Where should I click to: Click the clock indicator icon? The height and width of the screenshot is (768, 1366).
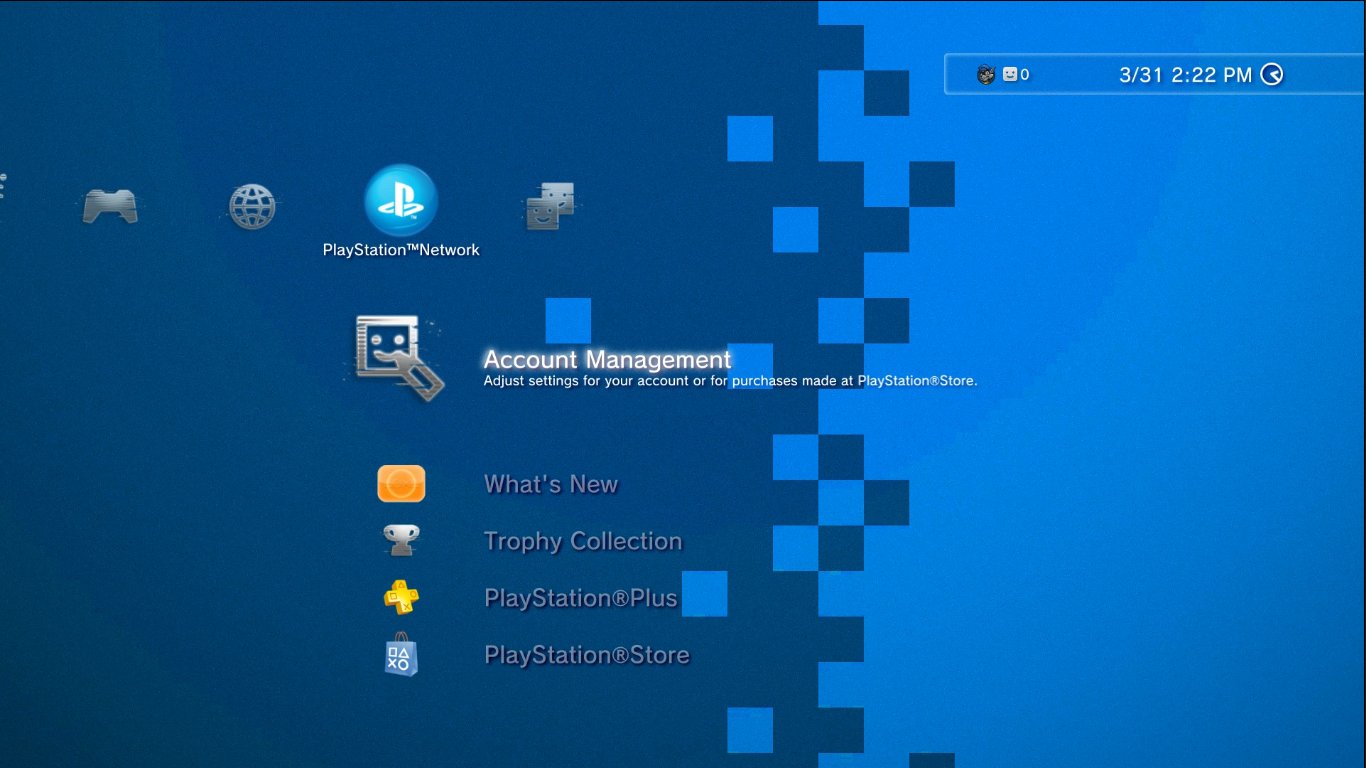(x=1272, y=74)
